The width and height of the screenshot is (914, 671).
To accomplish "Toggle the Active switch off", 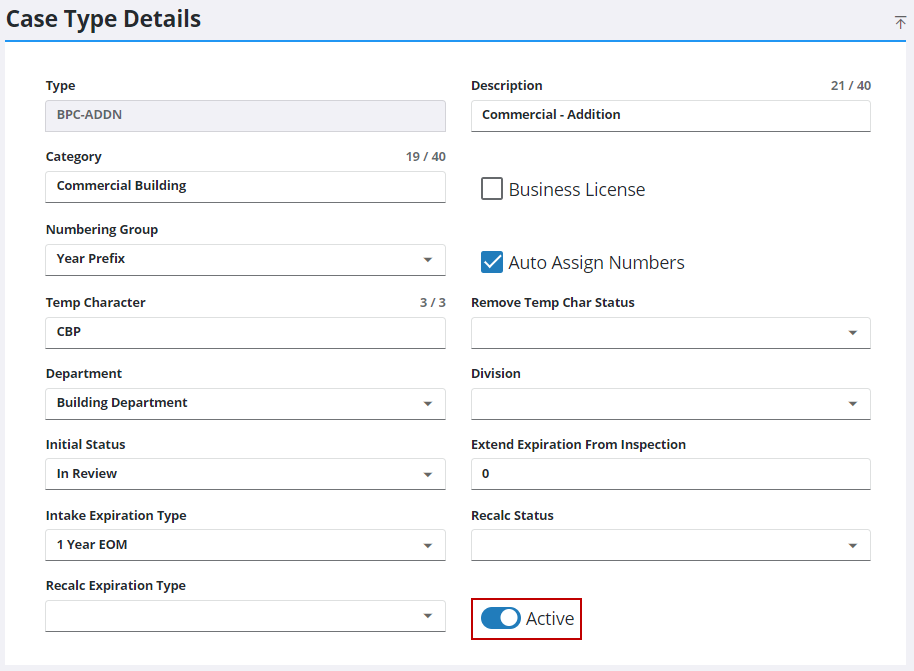I will tap(500, 618).
